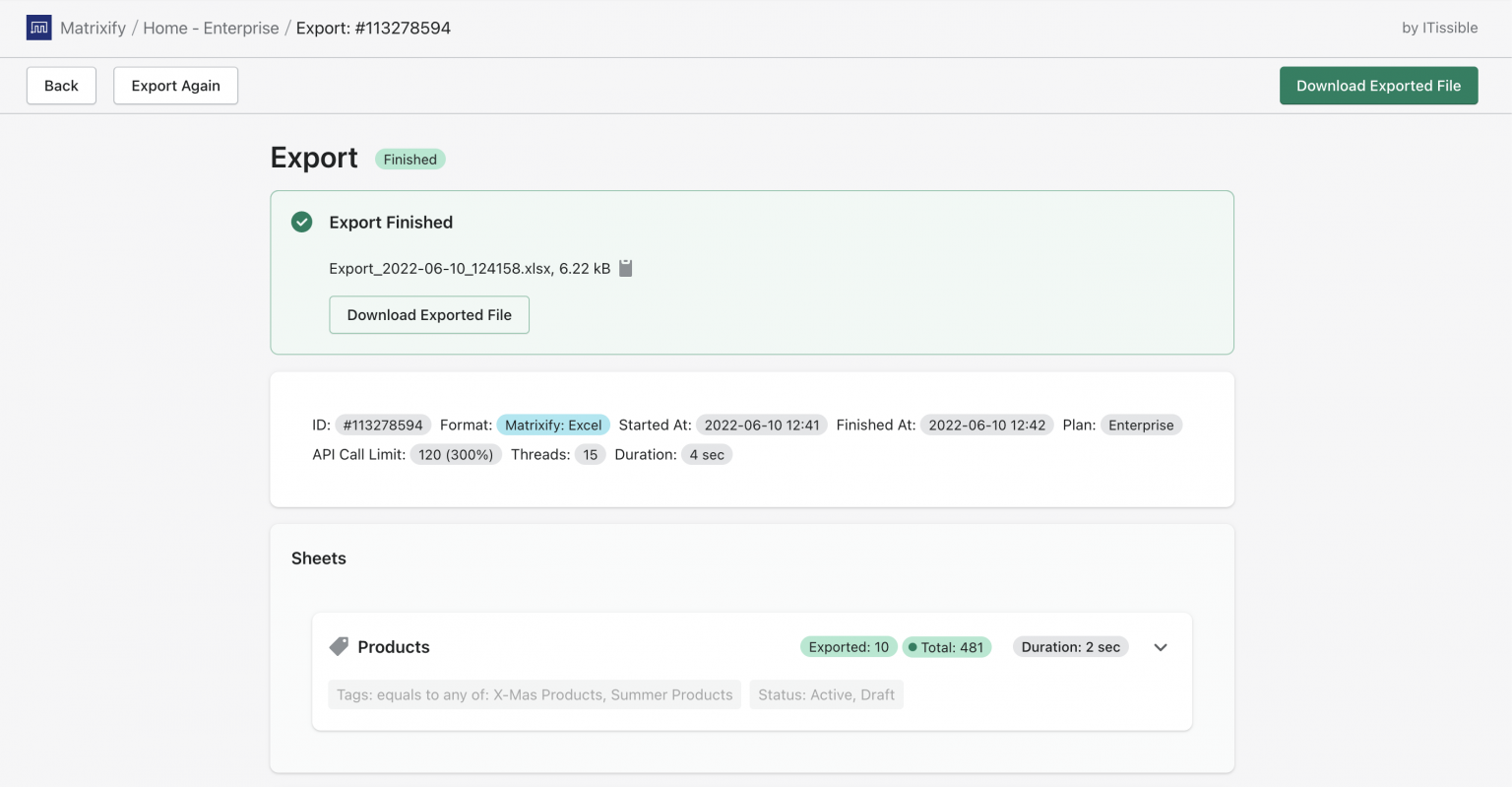Image resolution: width=1512 pixels, height=787 pixels.
Task: Click the Exported: 10 badge
Action: (848, 646)
